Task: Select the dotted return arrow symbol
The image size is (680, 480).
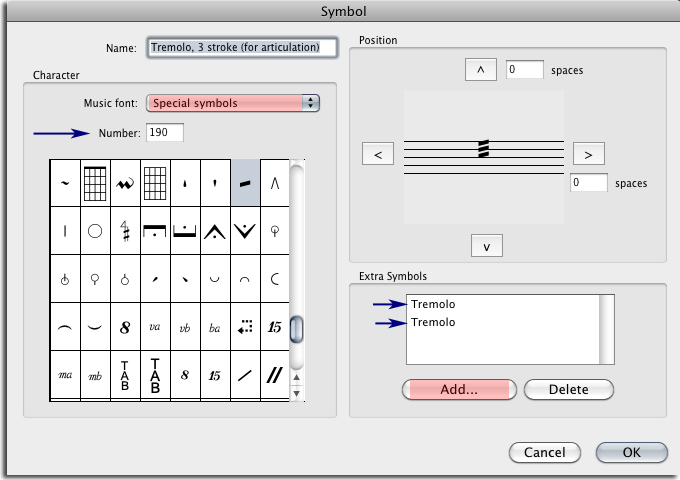Action: coord(245,327)
